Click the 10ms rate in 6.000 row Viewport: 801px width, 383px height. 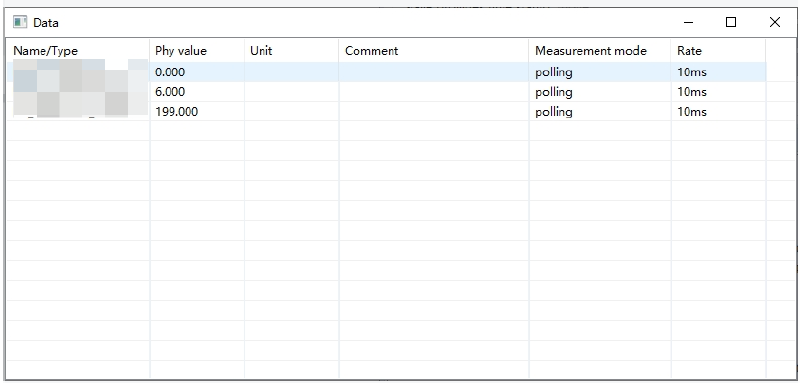(692, 92)
